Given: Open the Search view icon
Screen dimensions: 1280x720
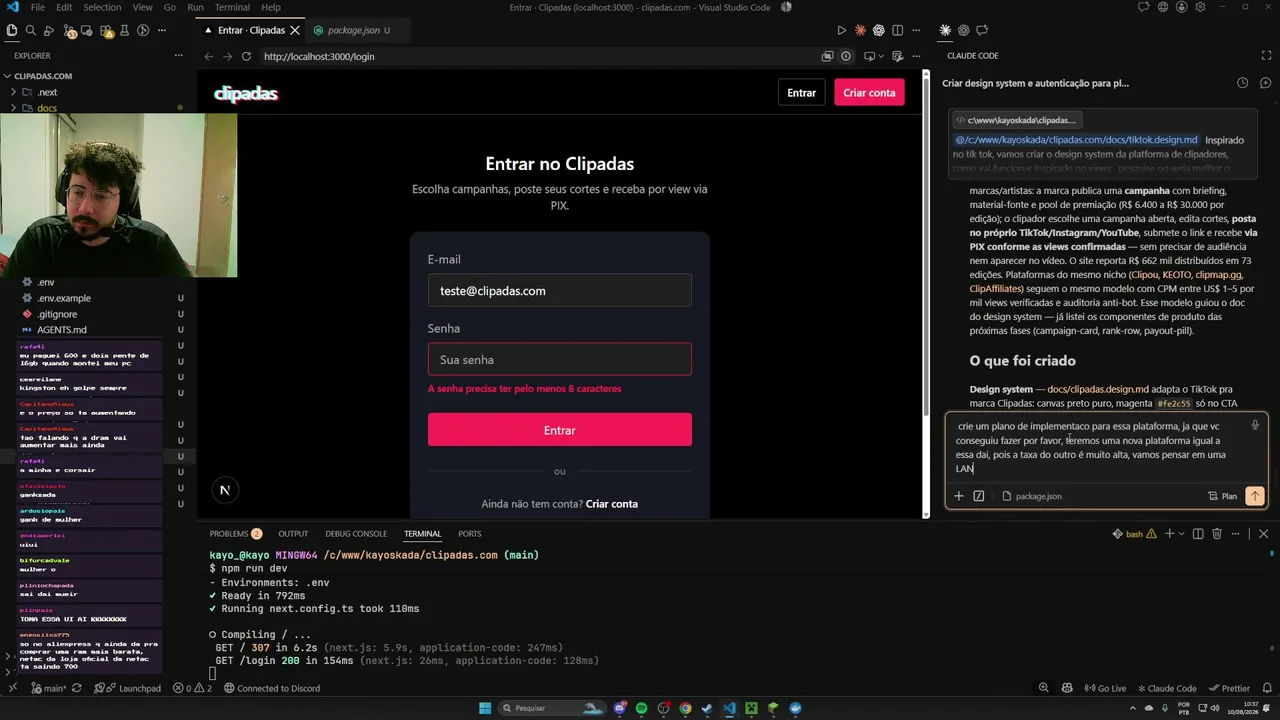Looking at the screenshot, I should 31,31.
